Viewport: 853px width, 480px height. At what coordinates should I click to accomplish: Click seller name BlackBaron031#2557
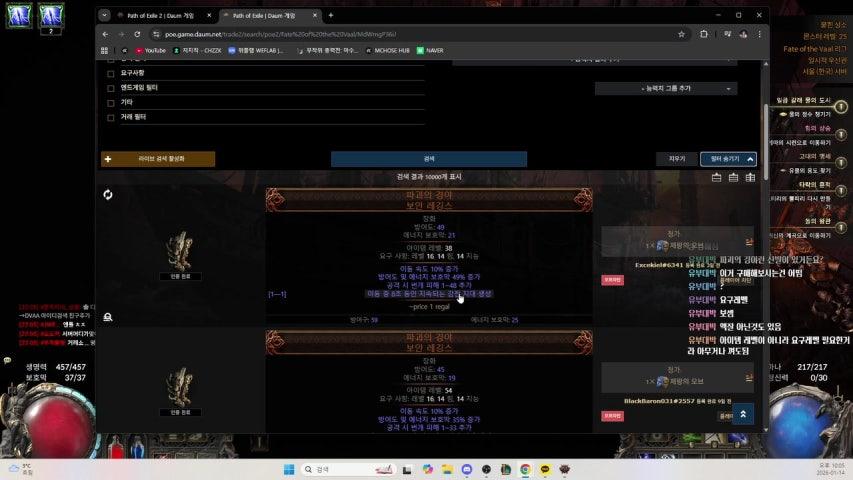tap(659, 401)
